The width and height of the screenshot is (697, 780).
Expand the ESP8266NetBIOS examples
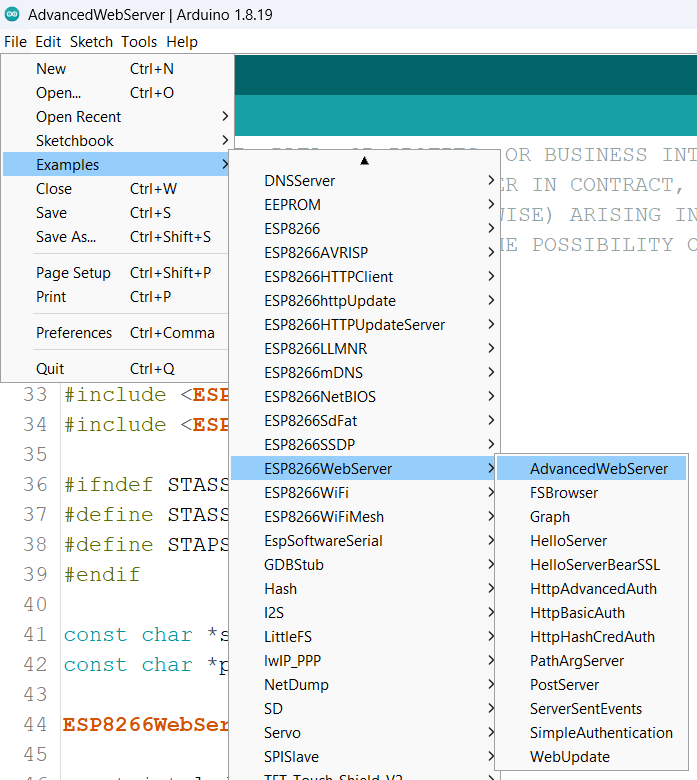point(364,396)
